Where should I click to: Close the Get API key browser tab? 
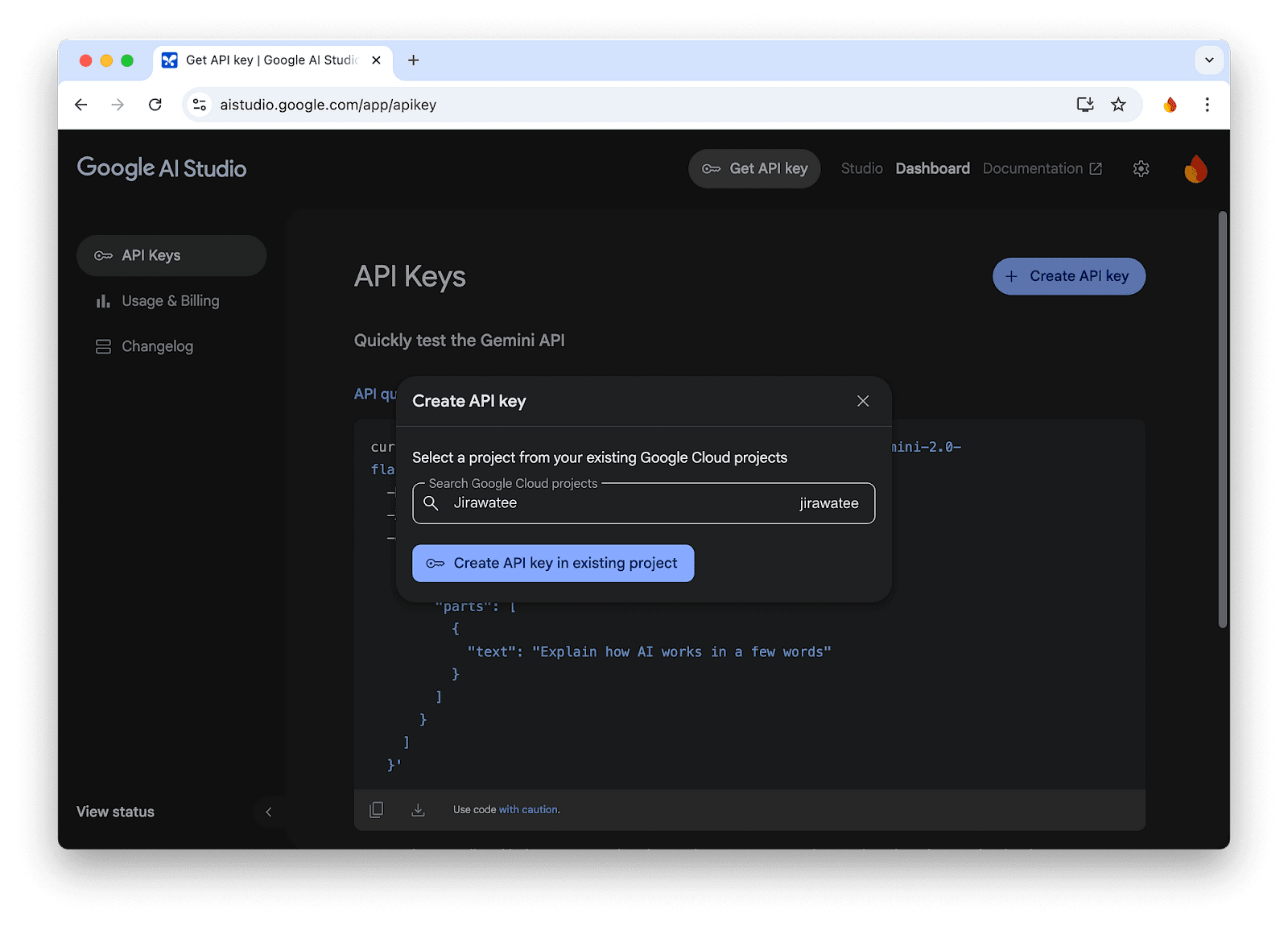(376, 60)
